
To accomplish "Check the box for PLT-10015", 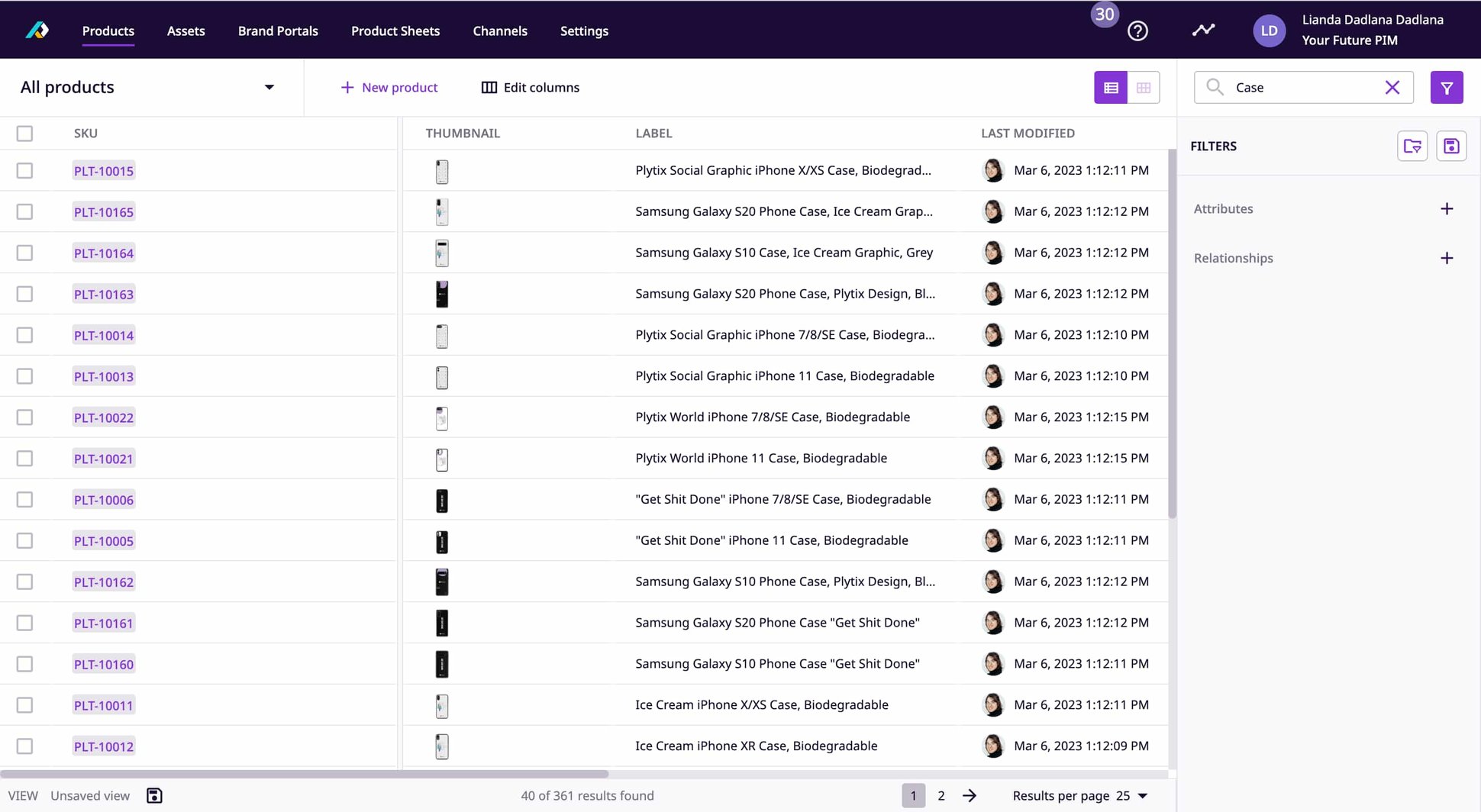I will tap(25, 171).
